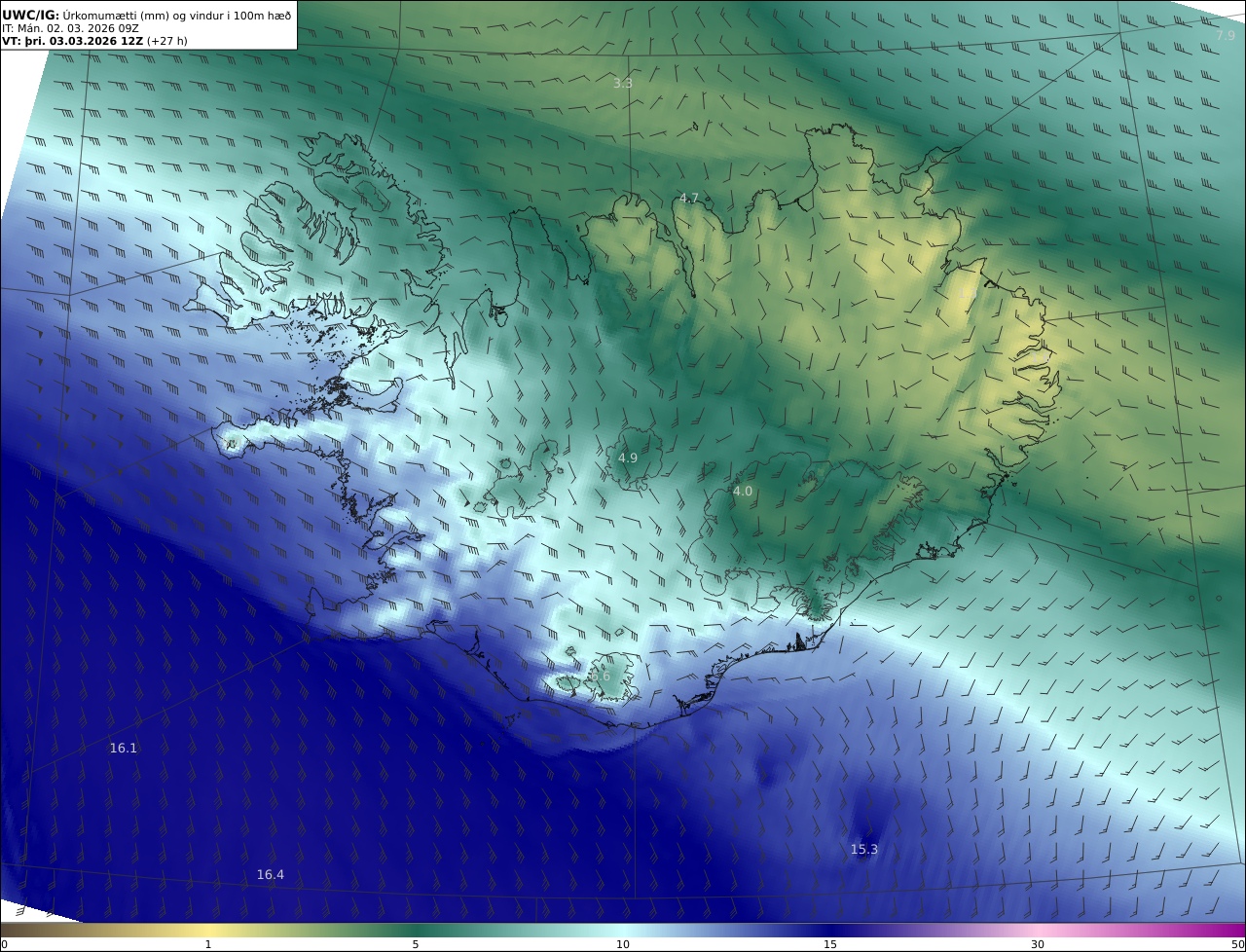Viewport: 1246px width, 952px height.
Task: Click the 3.3 value label north of Iceland
Action: [x=623, y=84]
